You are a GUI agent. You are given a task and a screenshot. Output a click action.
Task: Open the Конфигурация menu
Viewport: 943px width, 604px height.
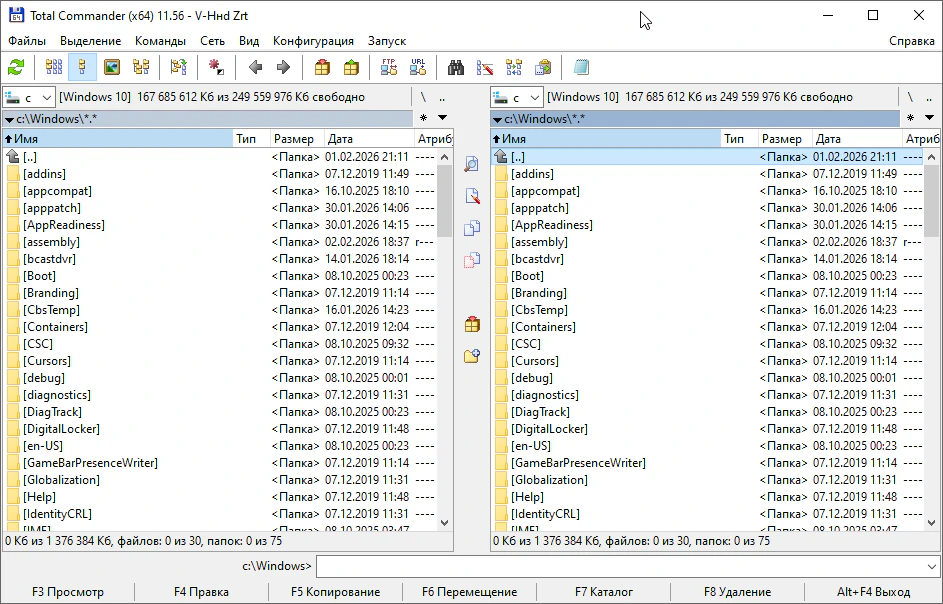click(x=313, y=41)
